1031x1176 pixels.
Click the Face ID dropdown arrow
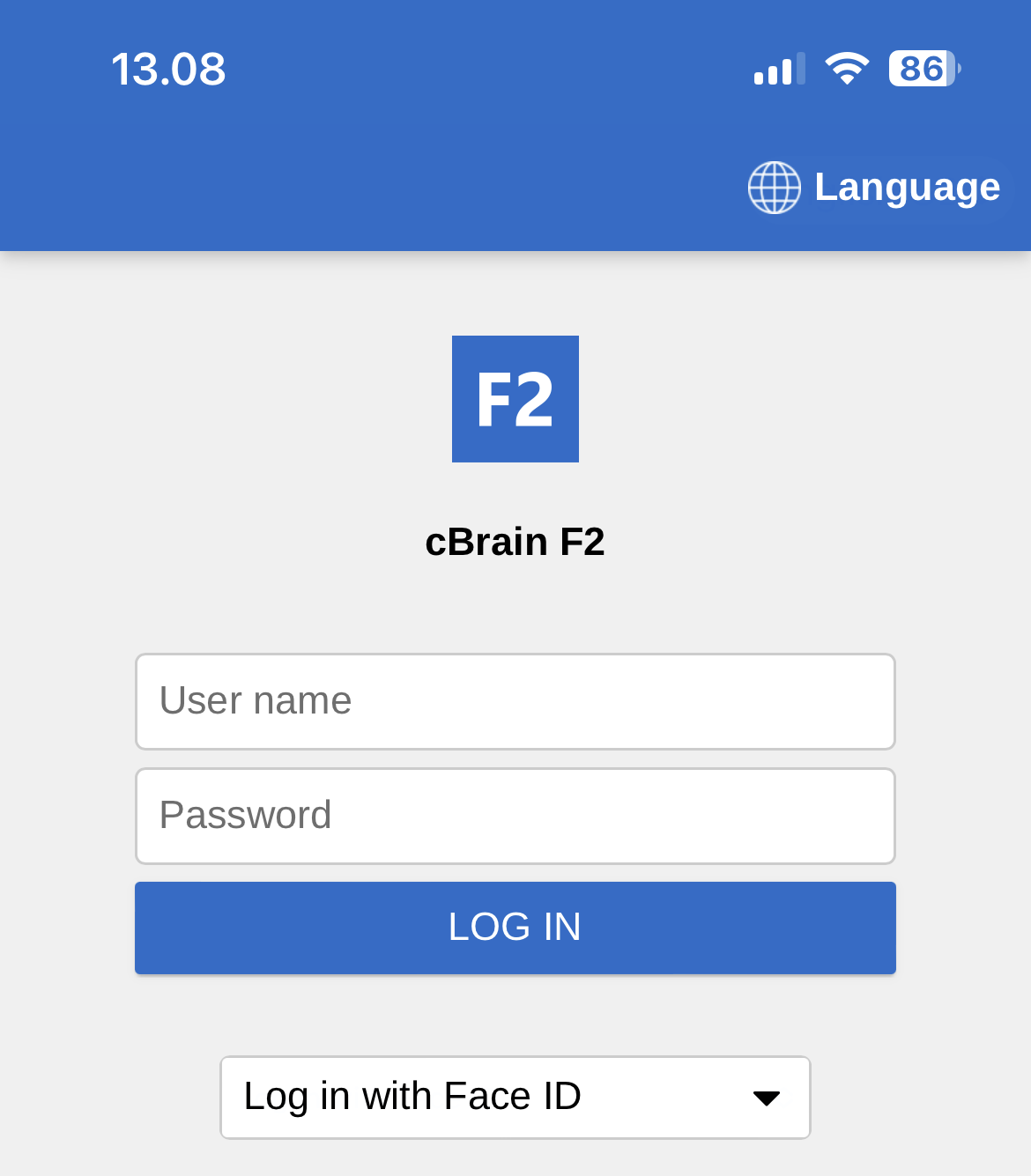click(x=767, y=1098)
